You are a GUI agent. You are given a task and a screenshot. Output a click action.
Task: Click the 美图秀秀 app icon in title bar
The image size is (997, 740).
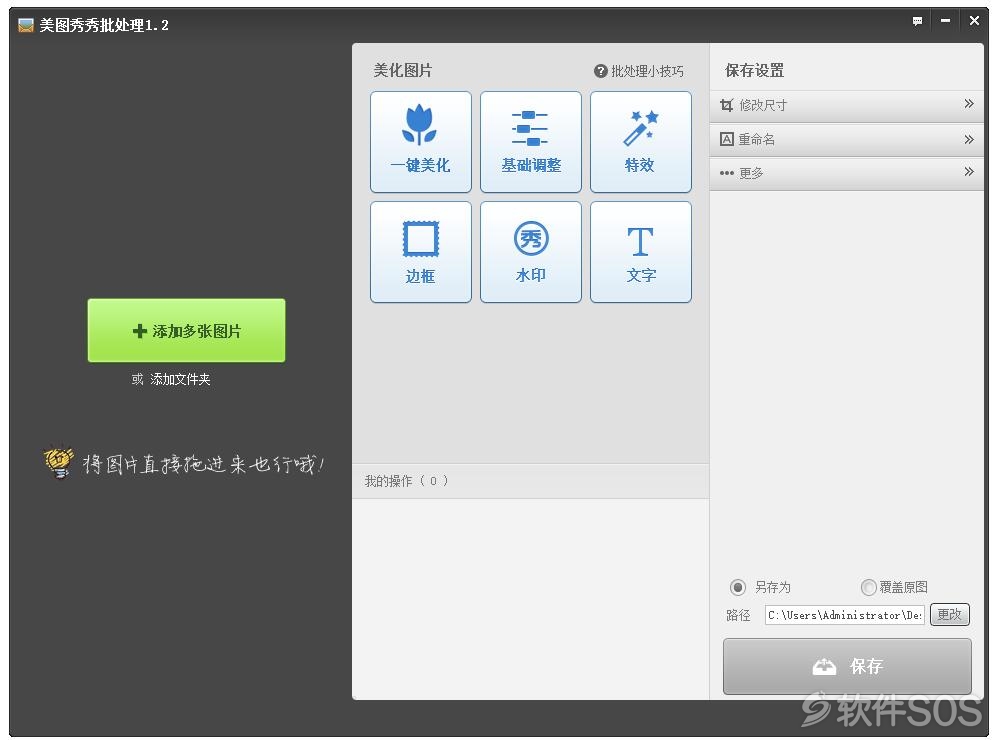click(x=26, y=25)
